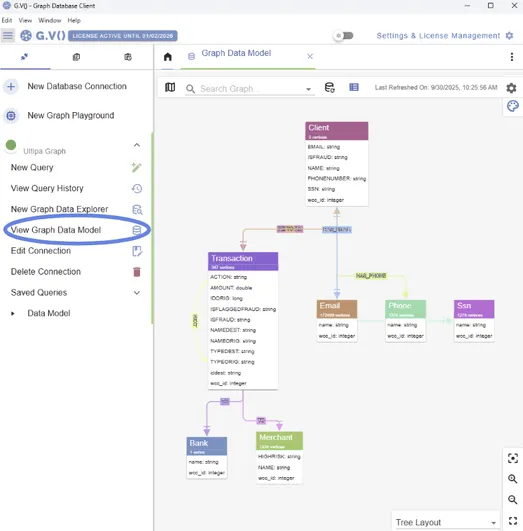Click the View Graph Data Model database icon
This screenshot has height=531, width=523.
pos(137,230)
